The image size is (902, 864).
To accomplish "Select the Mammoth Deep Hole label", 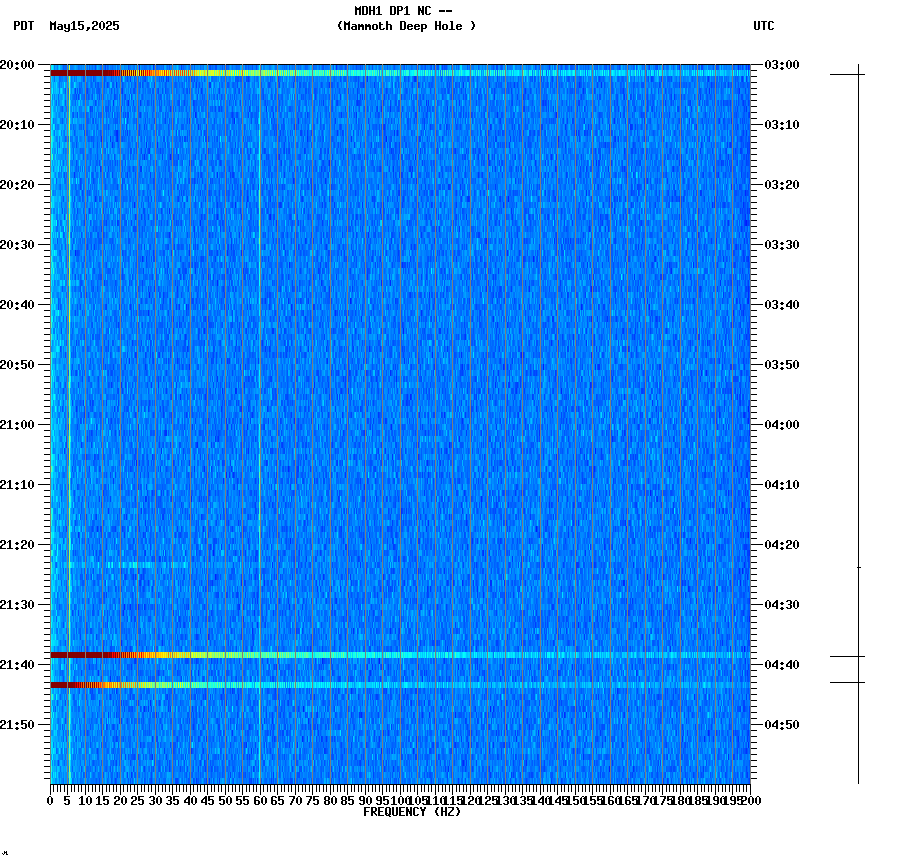I will pos(405,27).
